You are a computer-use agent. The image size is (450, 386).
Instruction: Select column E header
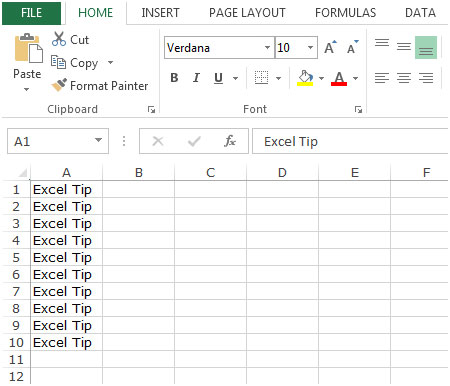355,173
